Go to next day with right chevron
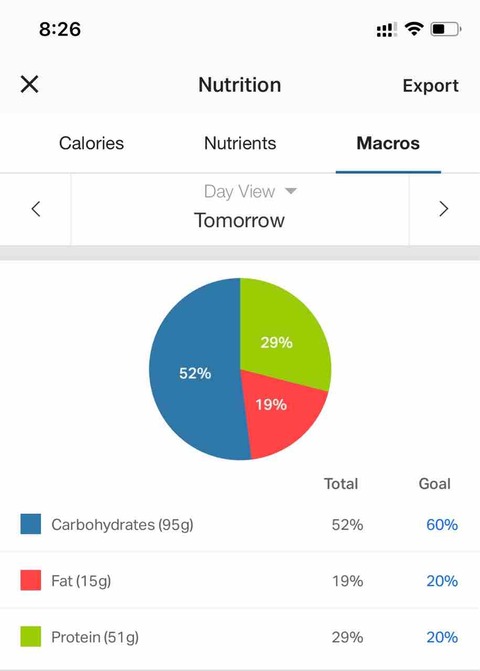Viewport: 480px width, 671px height. 444,209
